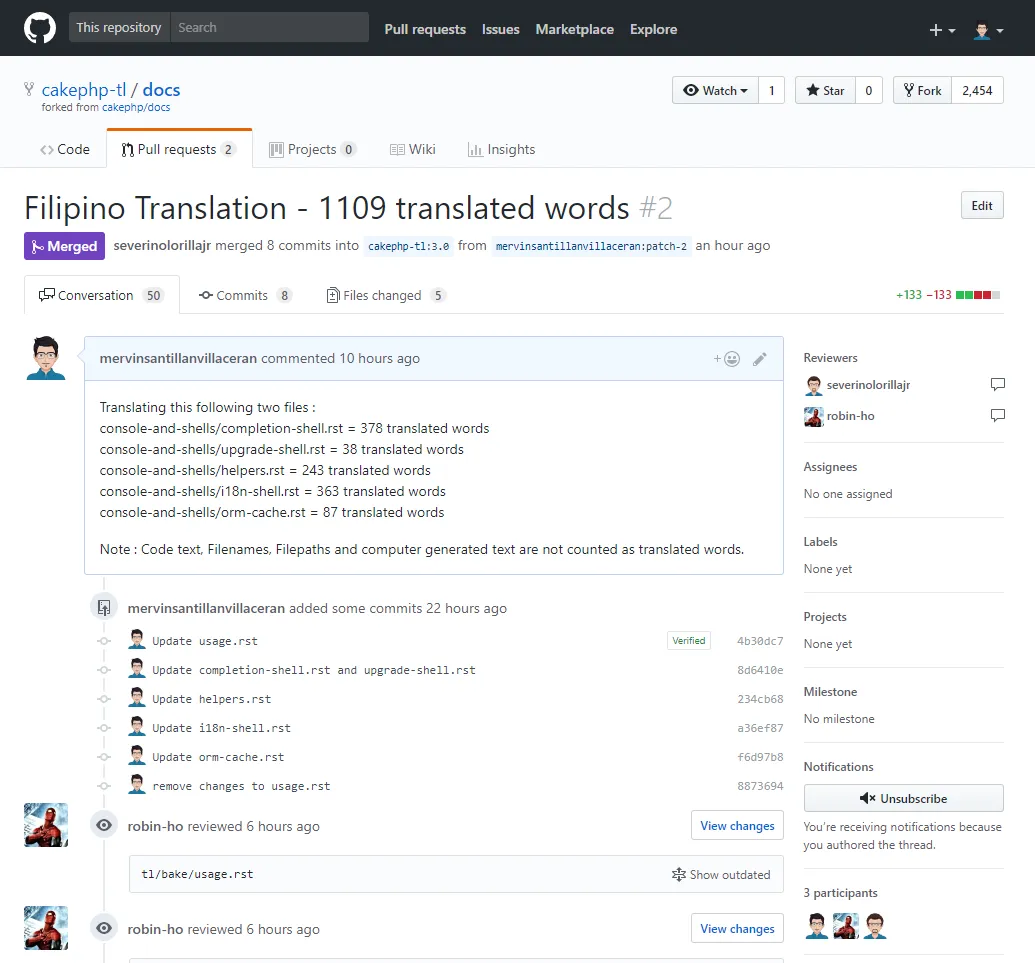The width and height of the screenshot is (1035, 963).
Task: Click the severinolorillajr reviewer avatar
Action: (x=813, y=385)
